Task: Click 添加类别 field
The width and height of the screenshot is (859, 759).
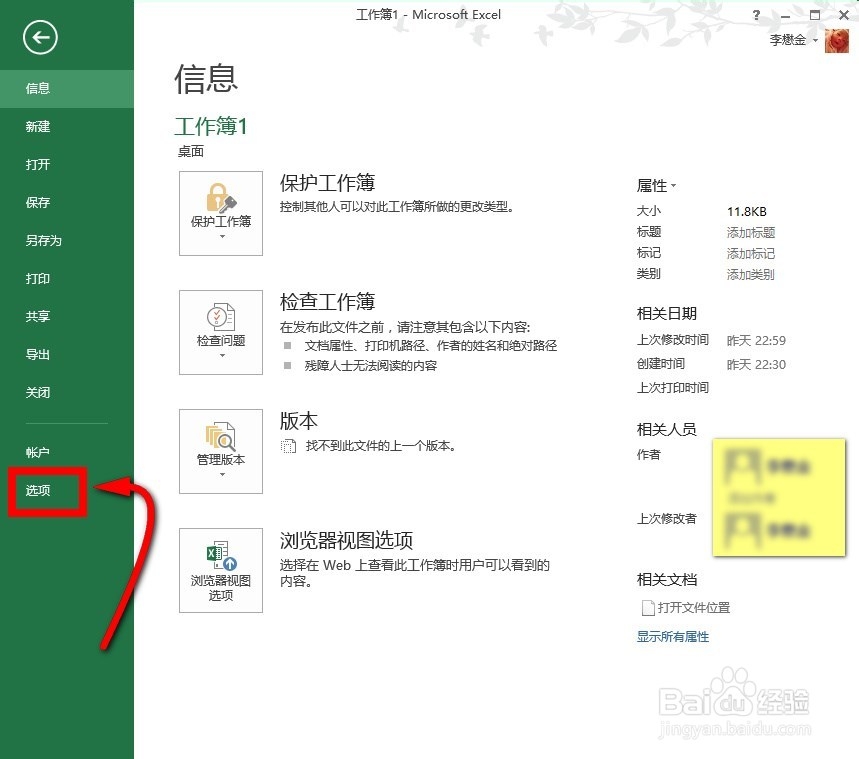Action: pos(751,274)
